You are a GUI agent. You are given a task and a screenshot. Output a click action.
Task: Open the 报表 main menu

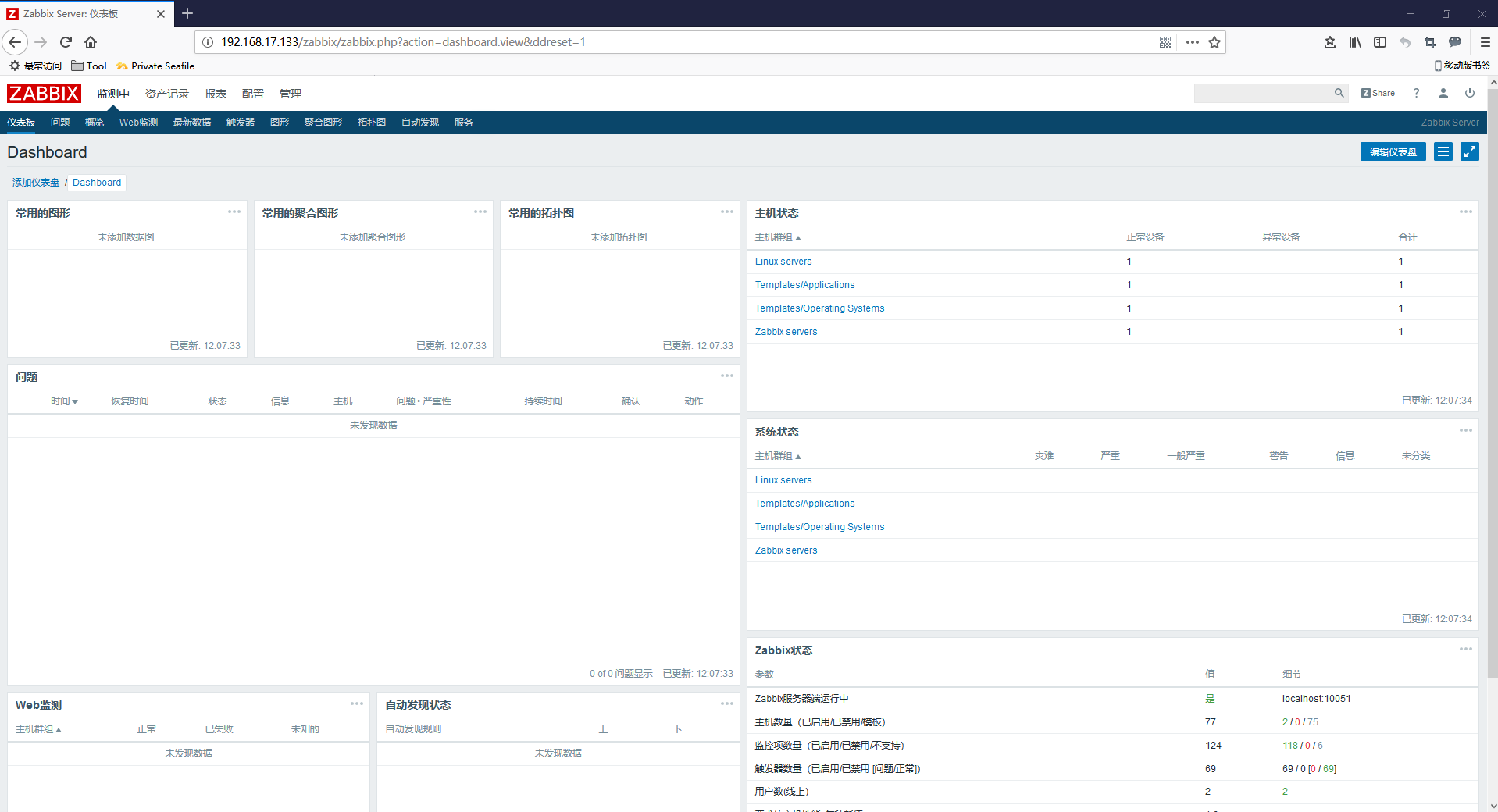[216, 94]
